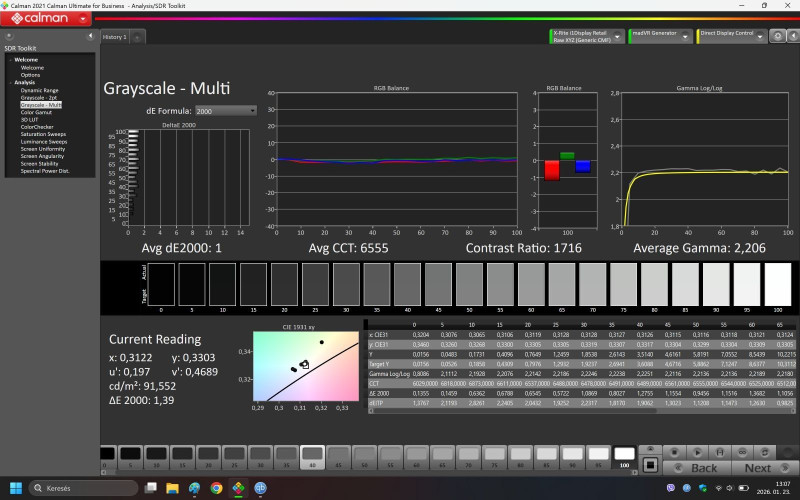Open Google Chrome from taskbar
Image resolution: width=800 pixels, height=500 pixels.
[216, 488]
